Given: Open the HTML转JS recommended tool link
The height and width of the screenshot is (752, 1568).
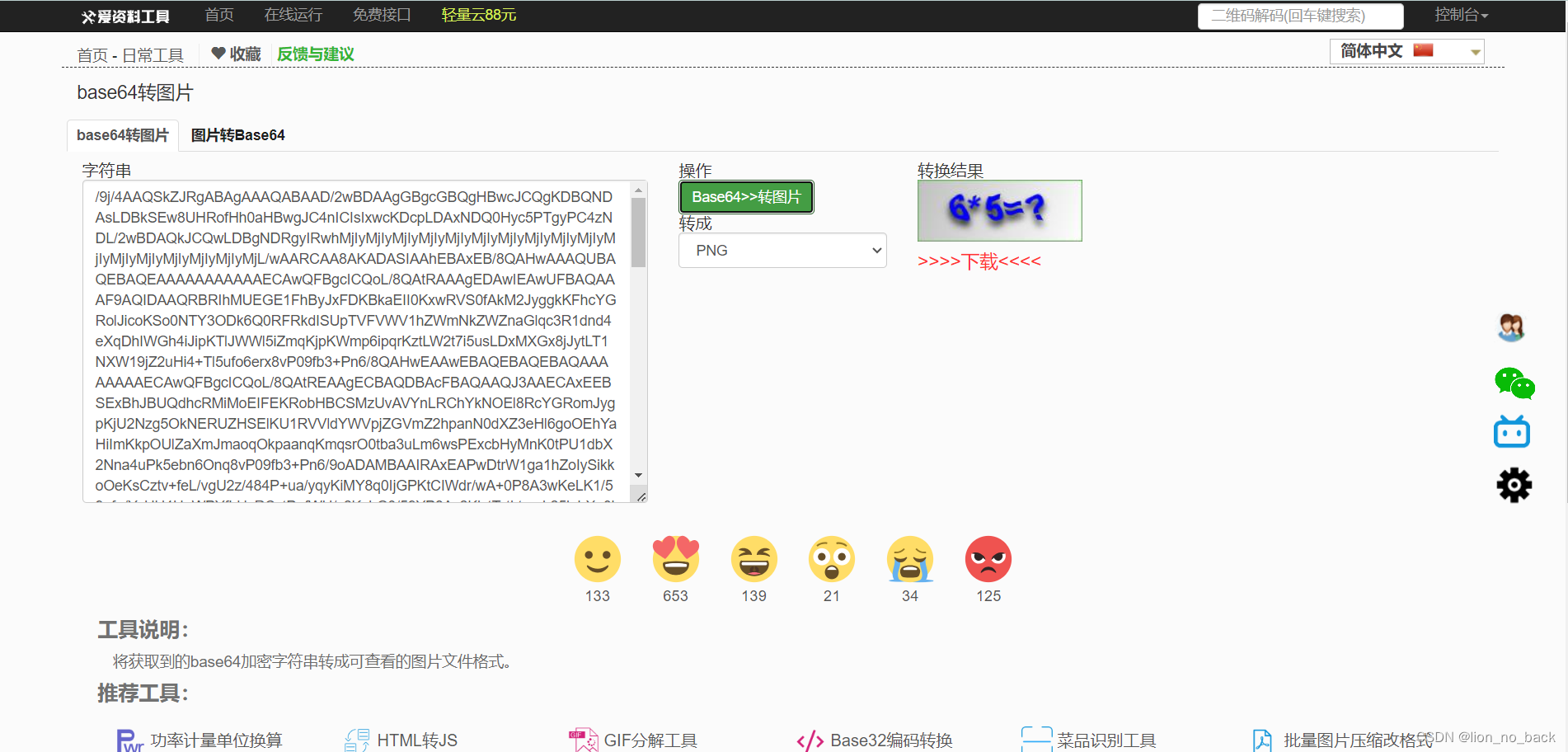Looking at the screenshot, I should tap(417, 740).
